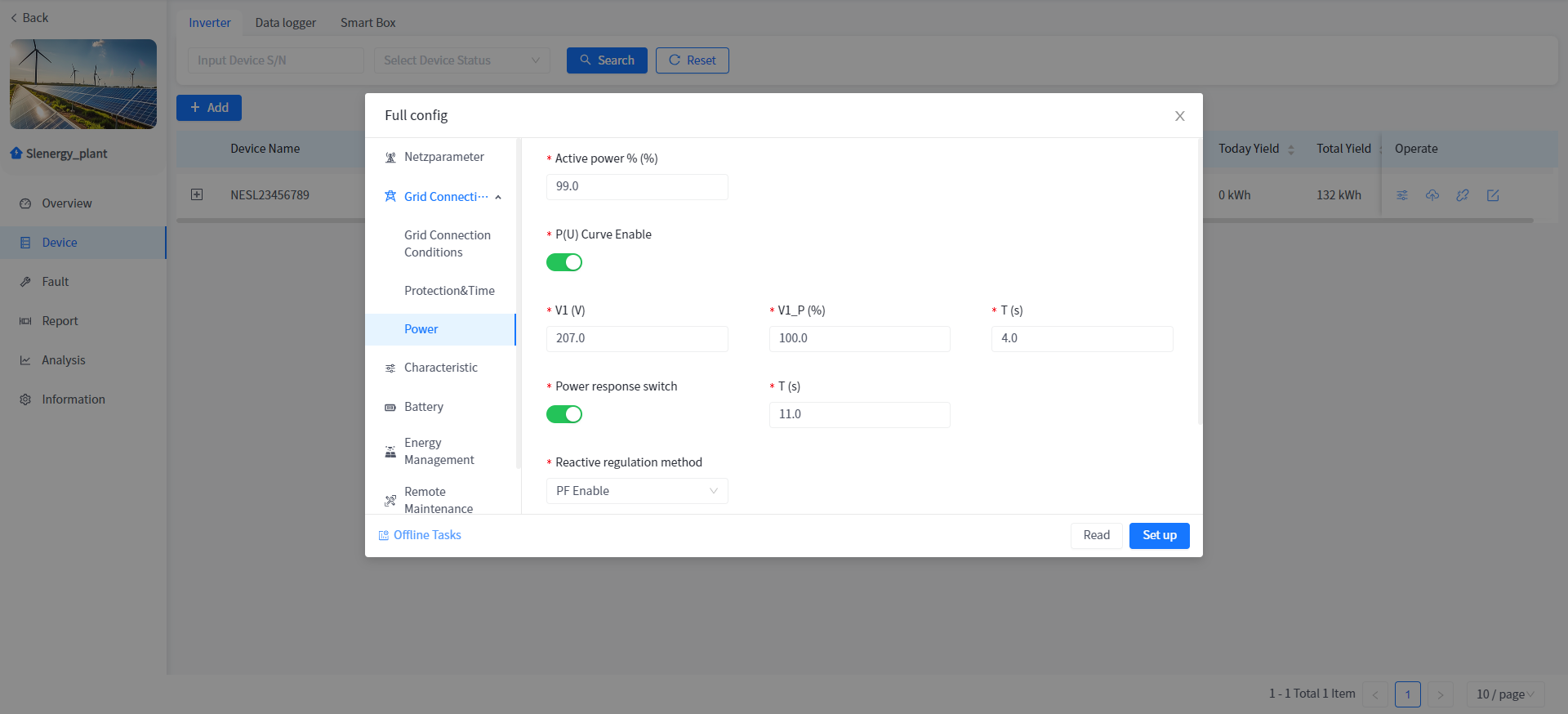The height and width of the screenshot is (714, 1568).
Task: Click the Set up button
Action: 1159,535
